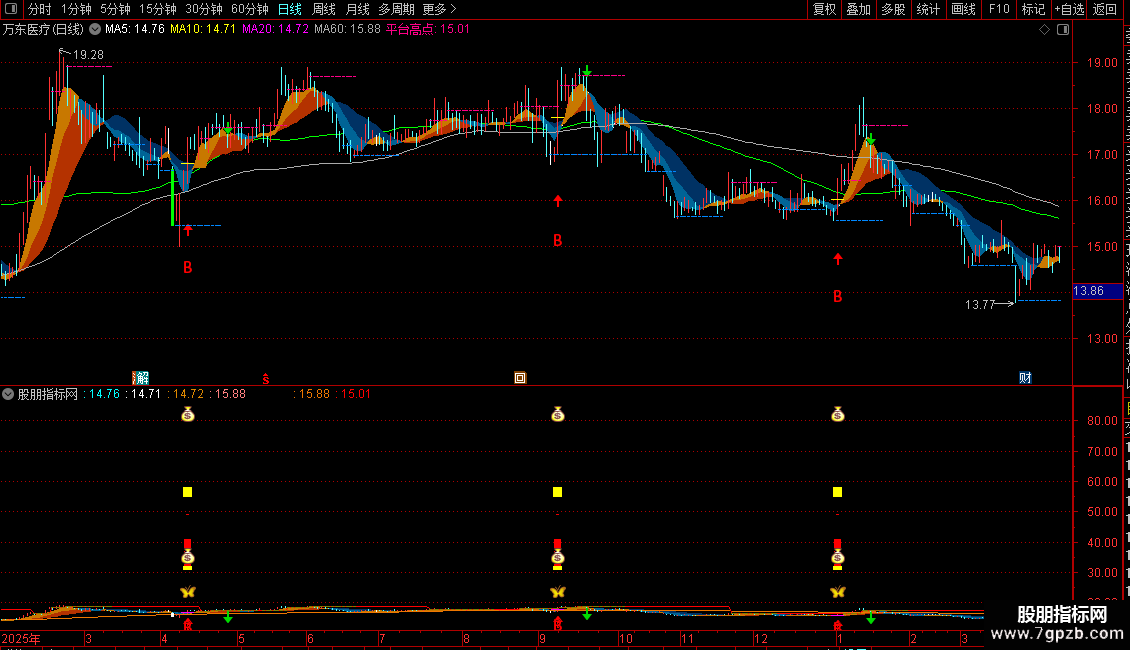
Task: Open the dropdown arrow next to 万东医疗(日线)
Action: [x=95, y=29]
